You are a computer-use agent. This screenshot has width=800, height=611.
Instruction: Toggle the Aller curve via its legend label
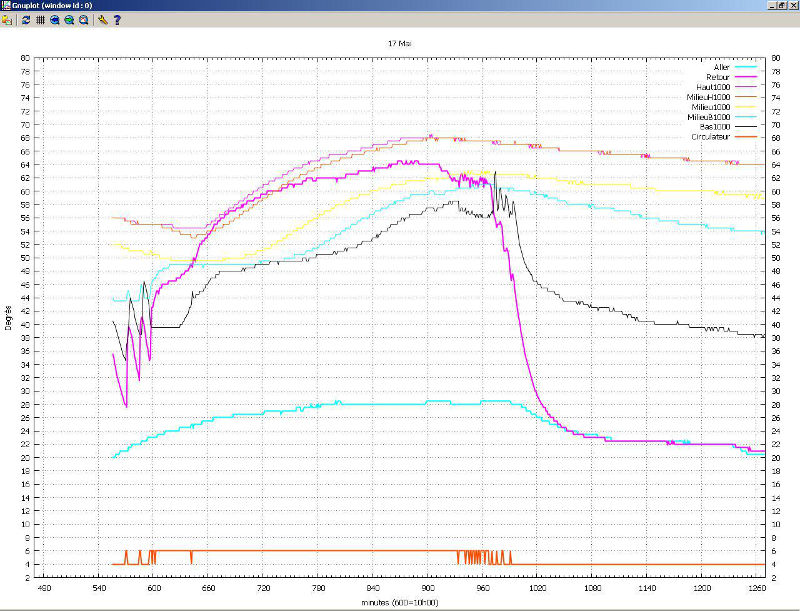pyautogui.click(x=720, y=66)
